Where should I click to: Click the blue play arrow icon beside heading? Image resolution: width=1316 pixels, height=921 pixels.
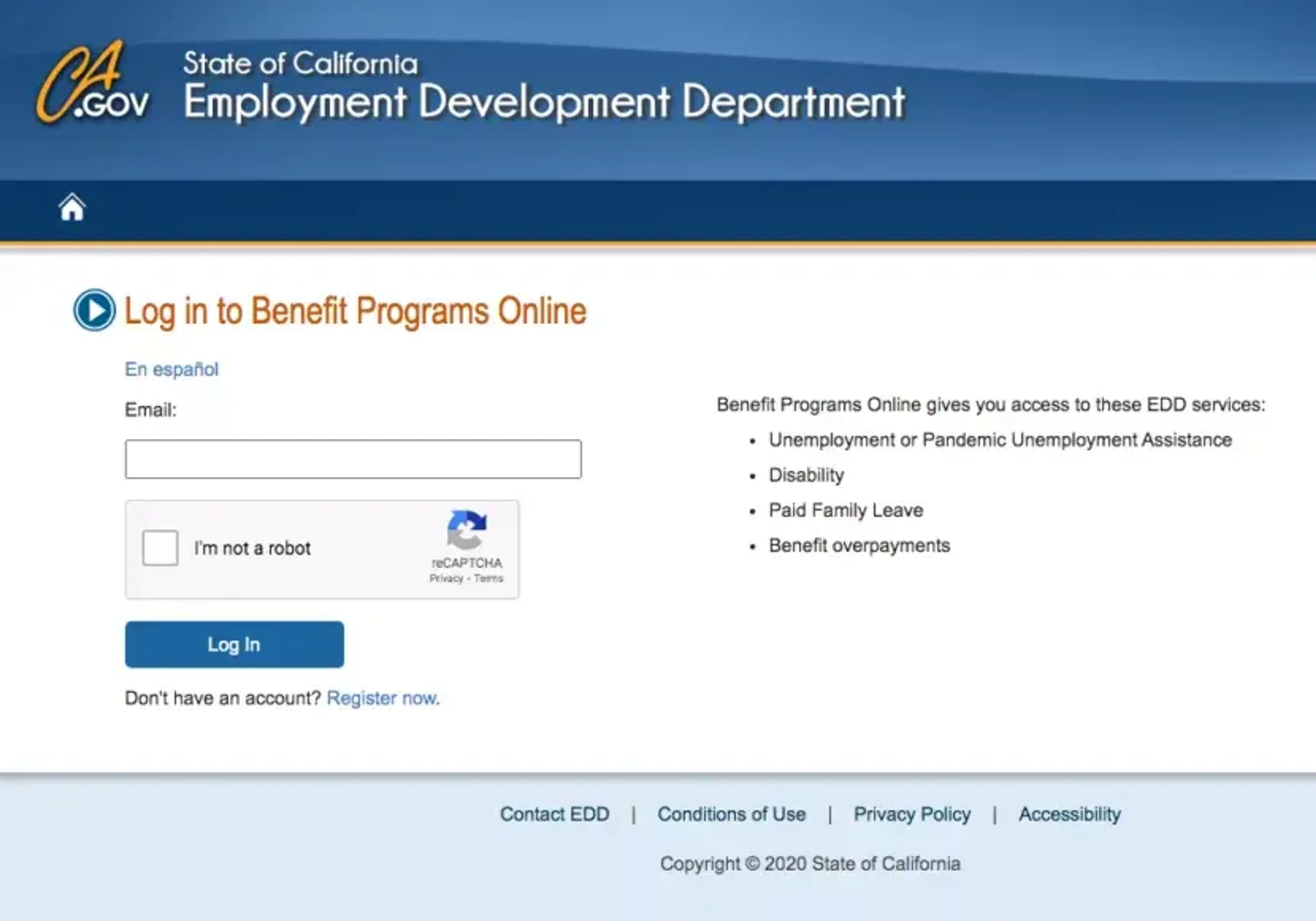[x=95, y=310]
